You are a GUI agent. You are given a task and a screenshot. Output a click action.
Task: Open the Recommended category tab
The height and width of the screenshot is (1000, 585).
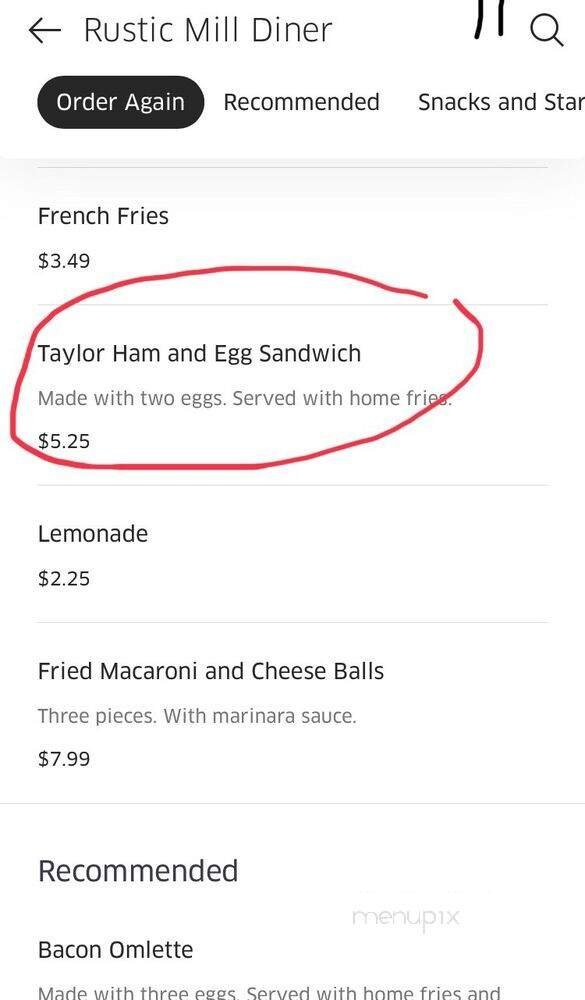301,101
